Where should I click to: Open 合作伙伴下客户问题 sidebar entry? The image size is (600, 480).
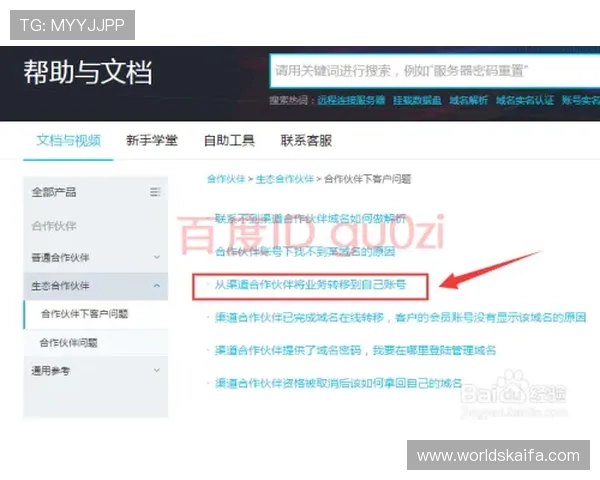[x=85, y=314]
